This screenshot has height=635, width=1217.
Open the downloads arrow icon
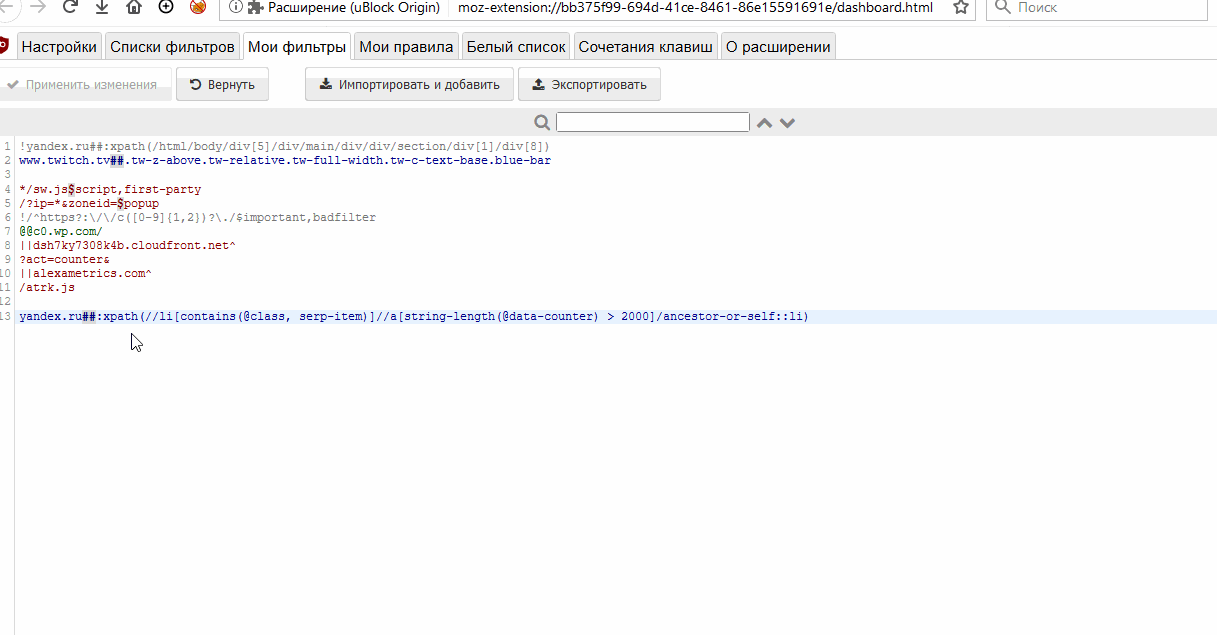(102, 7)
